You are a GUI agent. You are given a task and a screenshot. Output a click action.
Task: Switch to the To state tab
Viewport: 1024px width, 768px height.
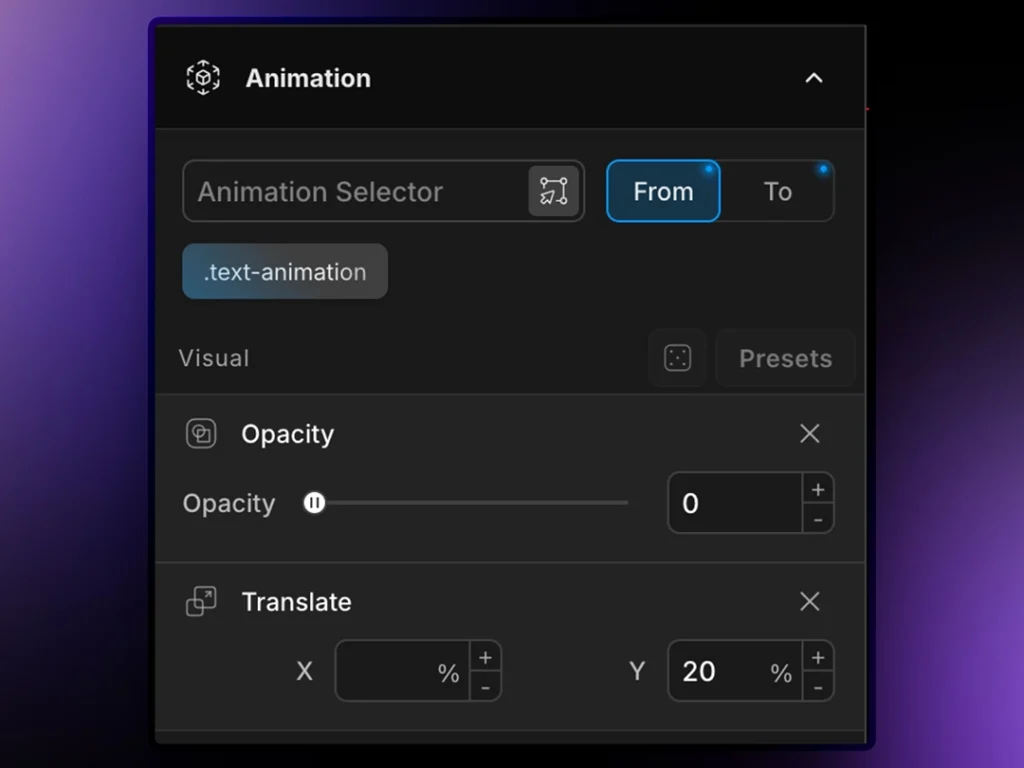[778, 191]
